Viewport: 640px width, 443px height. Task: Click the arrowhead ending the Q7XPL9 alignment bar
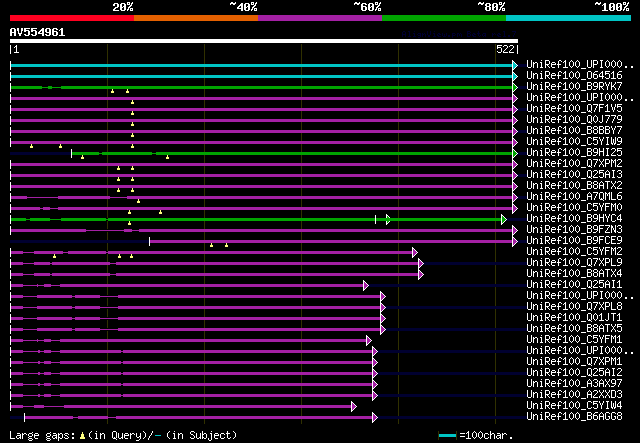[x=421, y=264]
